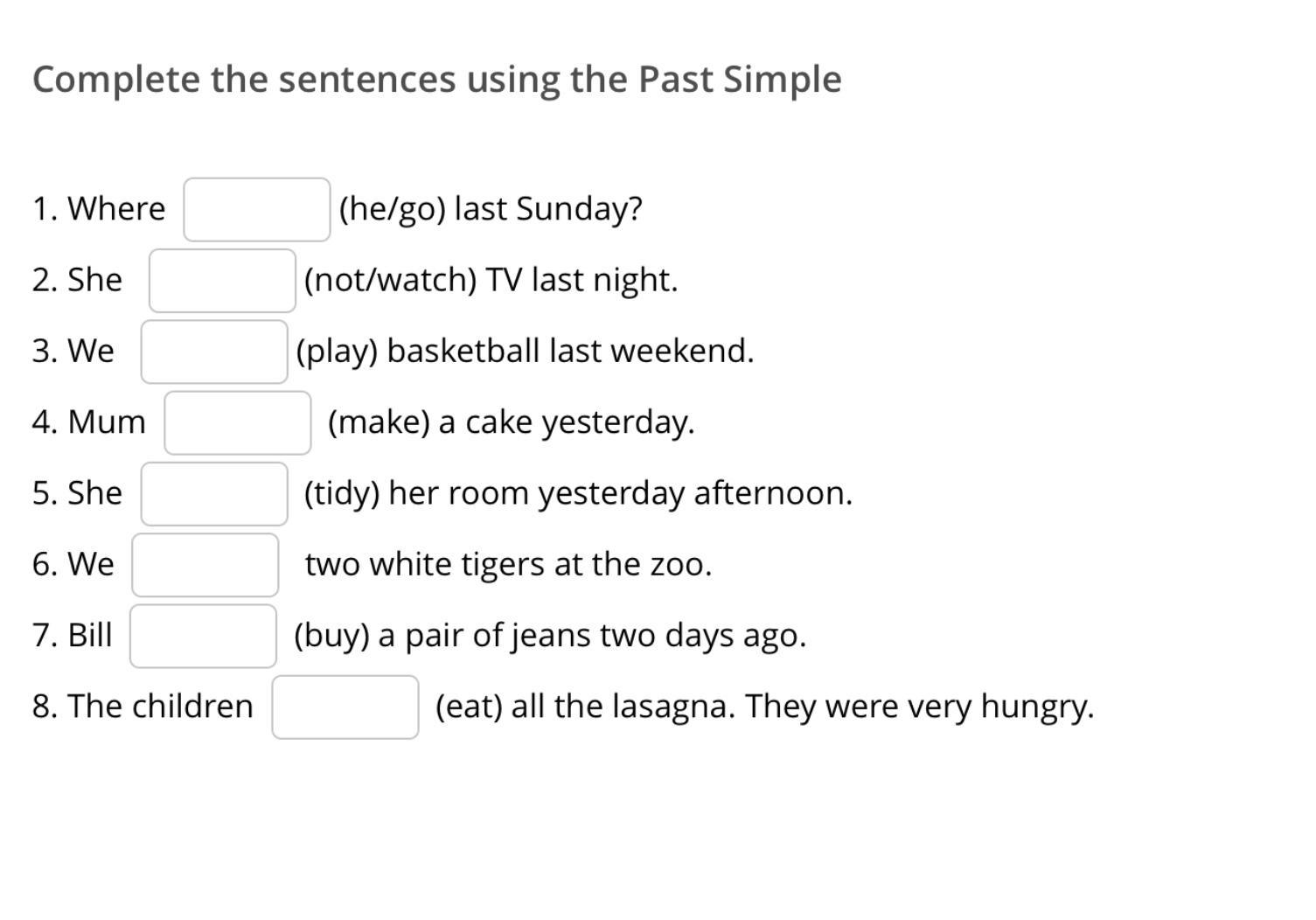Click the "8. The children" sentence label

pyautogui.click(x=143, y=707)
